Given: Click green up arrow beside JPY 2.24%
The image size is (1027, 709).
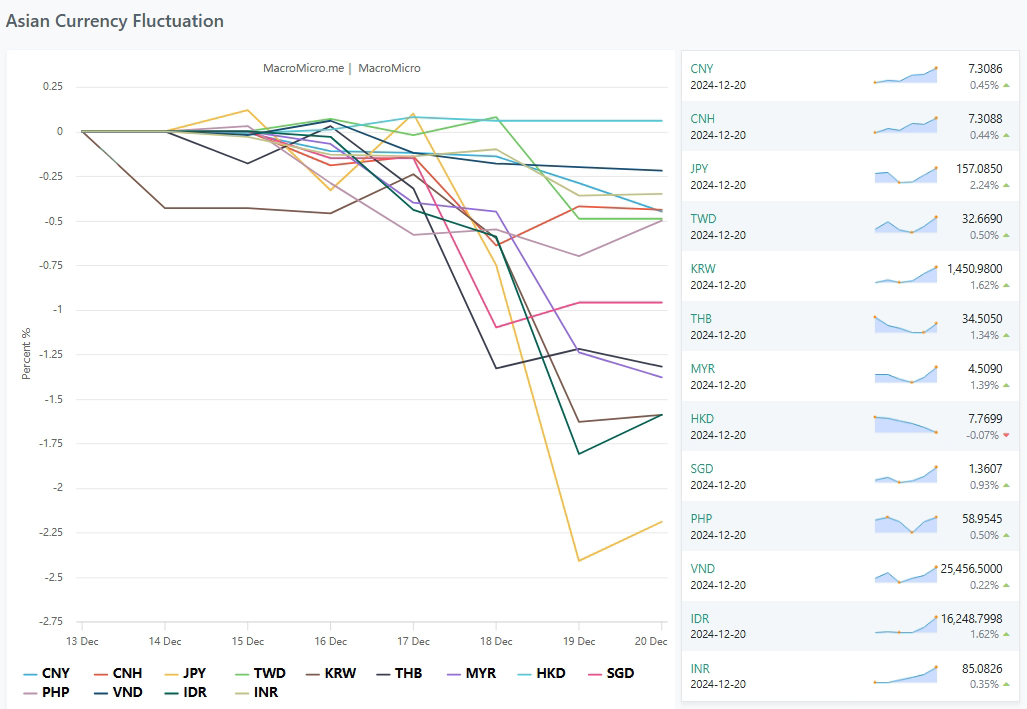Looking at the screenshot, I should 1006,185.
